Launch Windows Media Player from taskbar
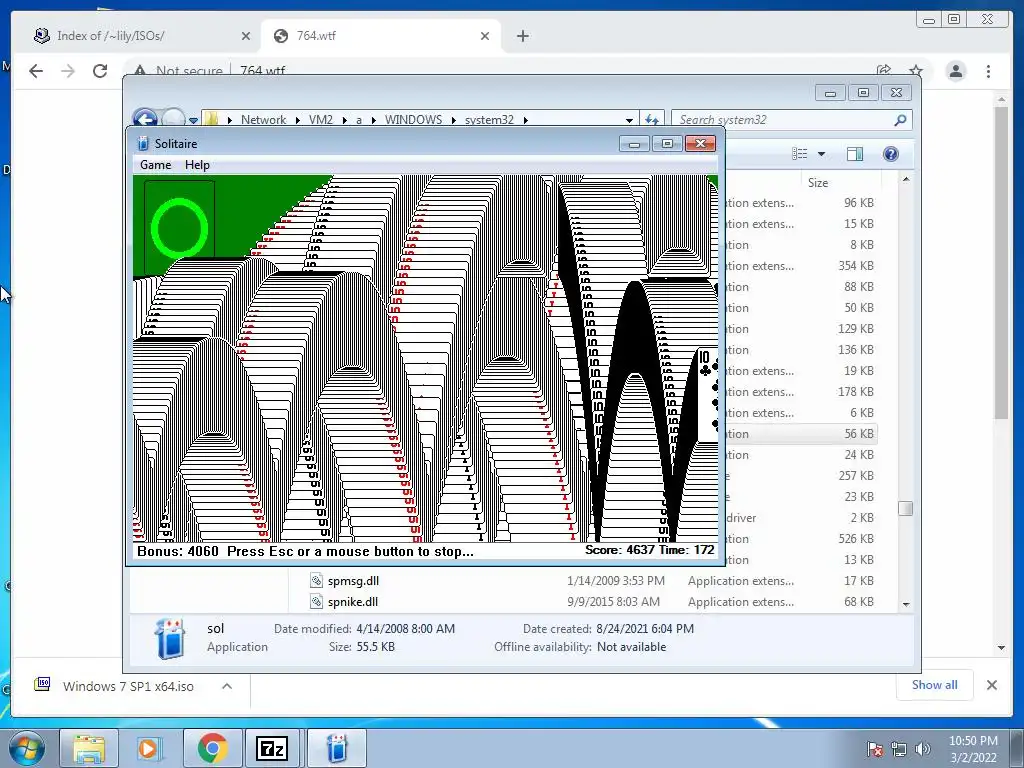 pos(150,748)
